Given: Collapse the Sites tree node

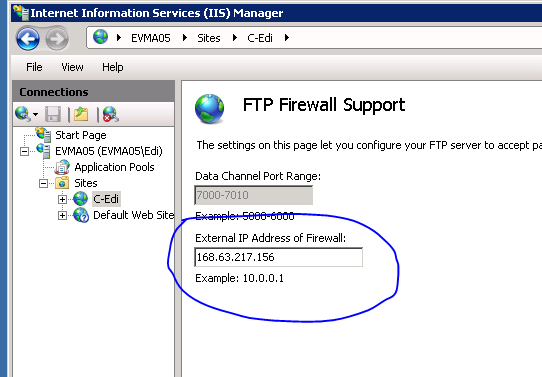Looking at the screenshot, I should [43, 183].
